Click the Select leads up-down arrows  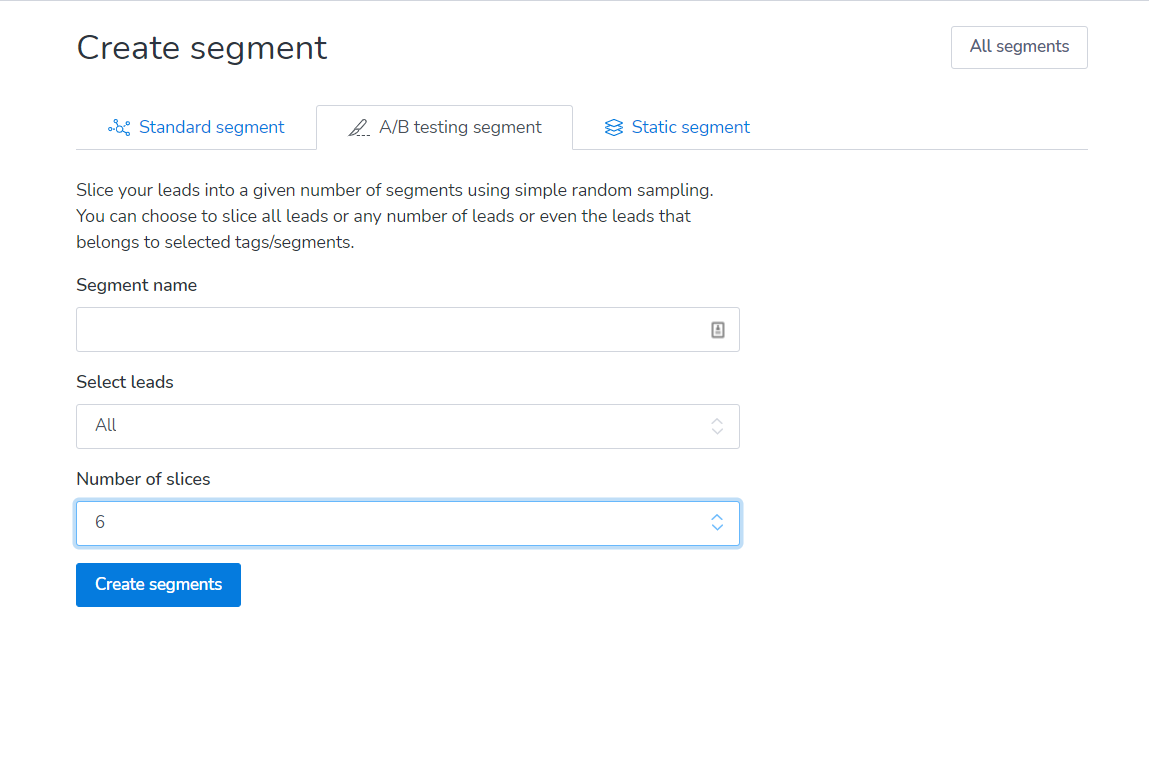pyautogui.click(x=717, y=426)
